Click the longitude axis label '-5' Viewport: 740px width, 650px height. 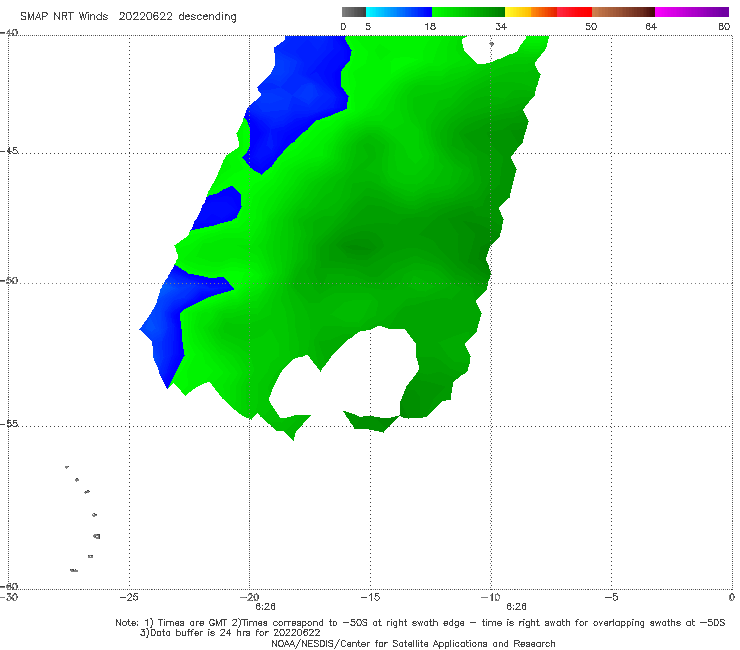tap(611, 597)
